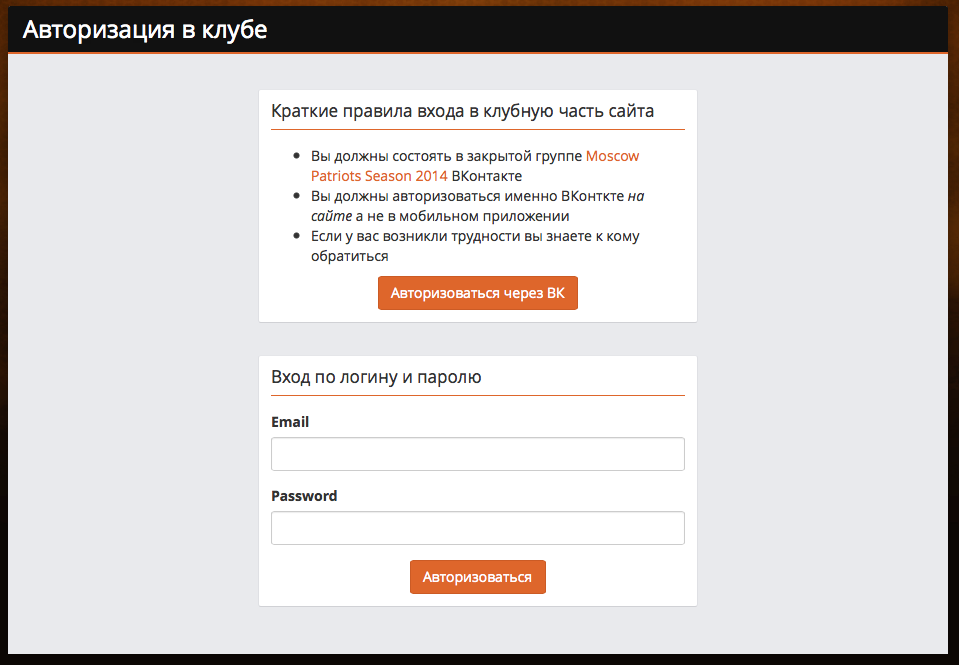Click the bullet marker before second rule

[x=297, y=196]
